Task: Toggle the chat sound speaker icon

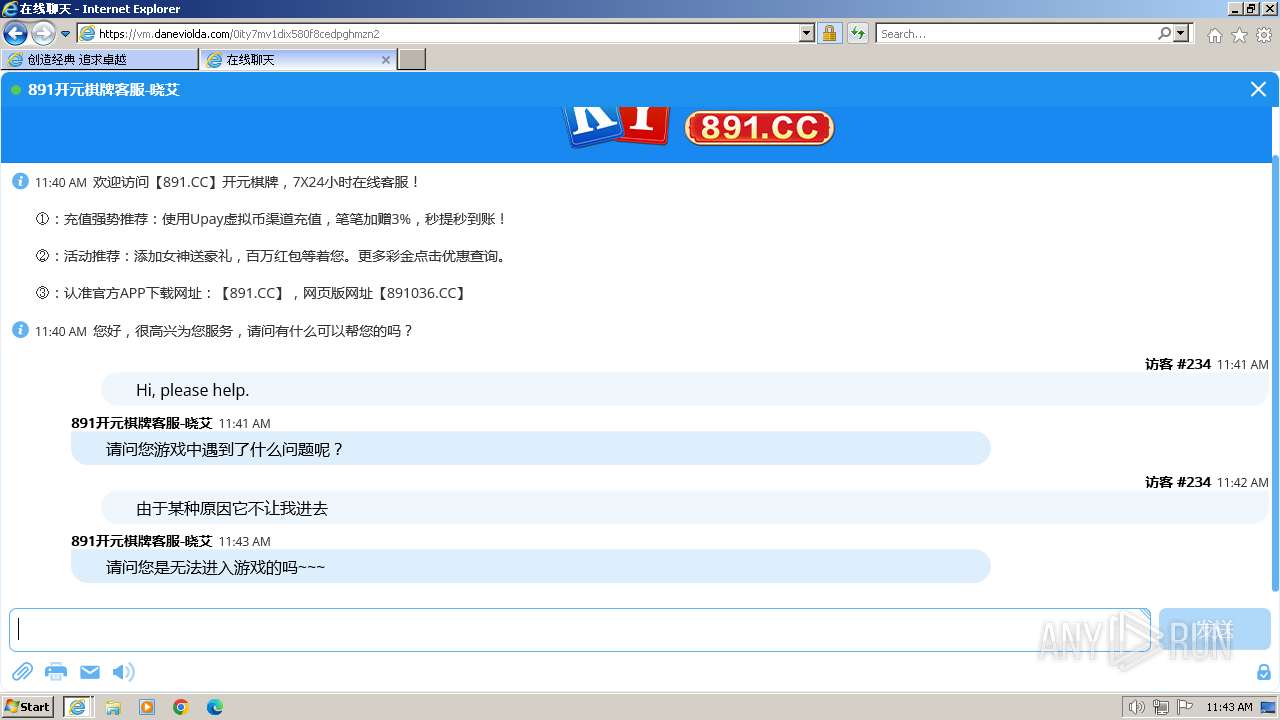Action: pyautogui.click(x=123, y=672)
